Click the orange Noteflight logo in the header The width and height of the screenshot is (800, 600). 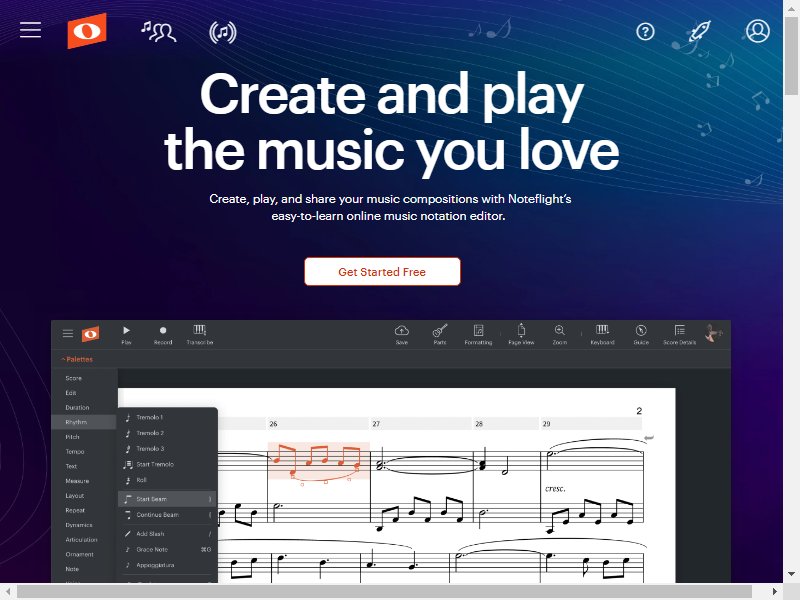click(x=87, y=31)
